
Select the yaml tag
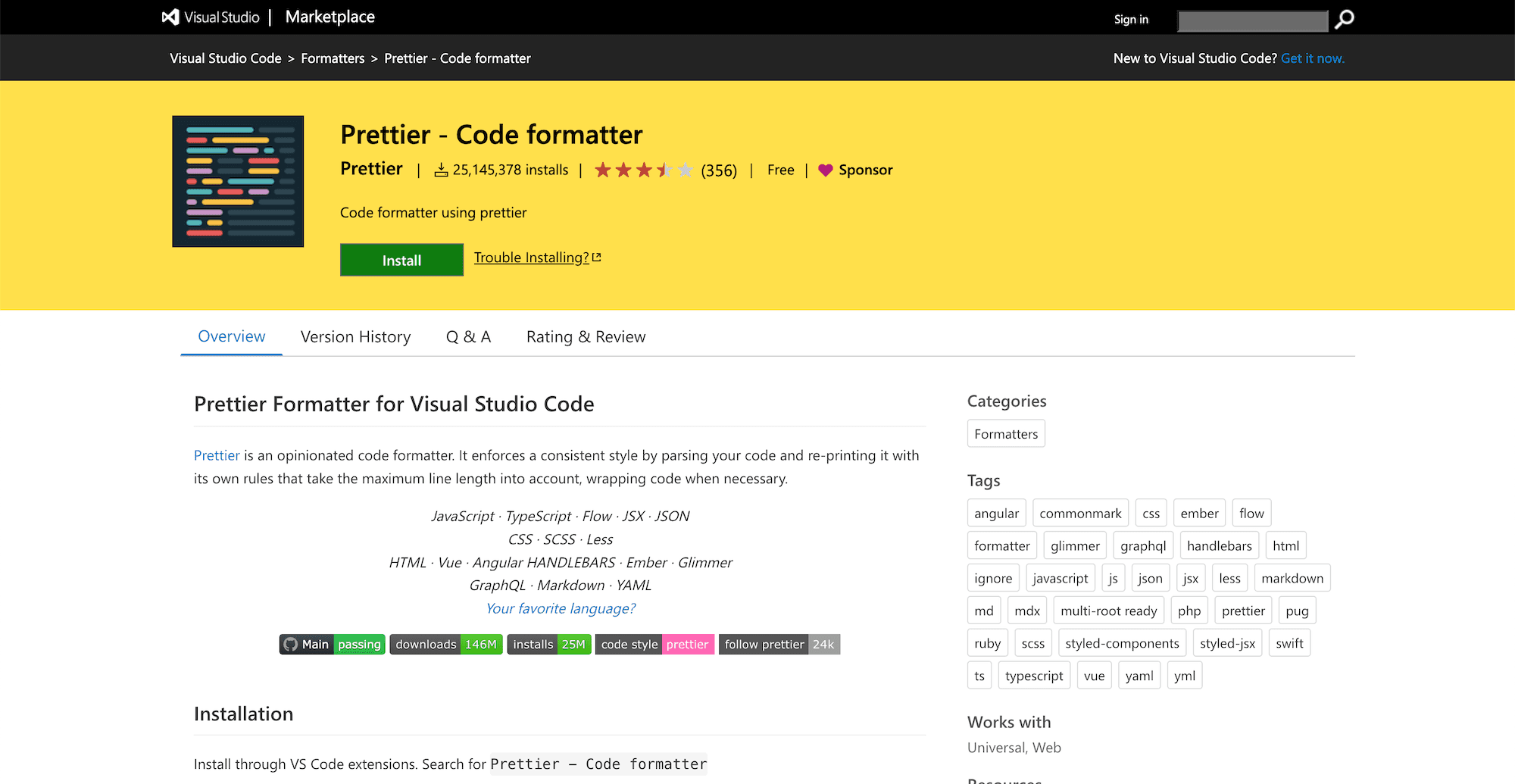point(1139,676)
